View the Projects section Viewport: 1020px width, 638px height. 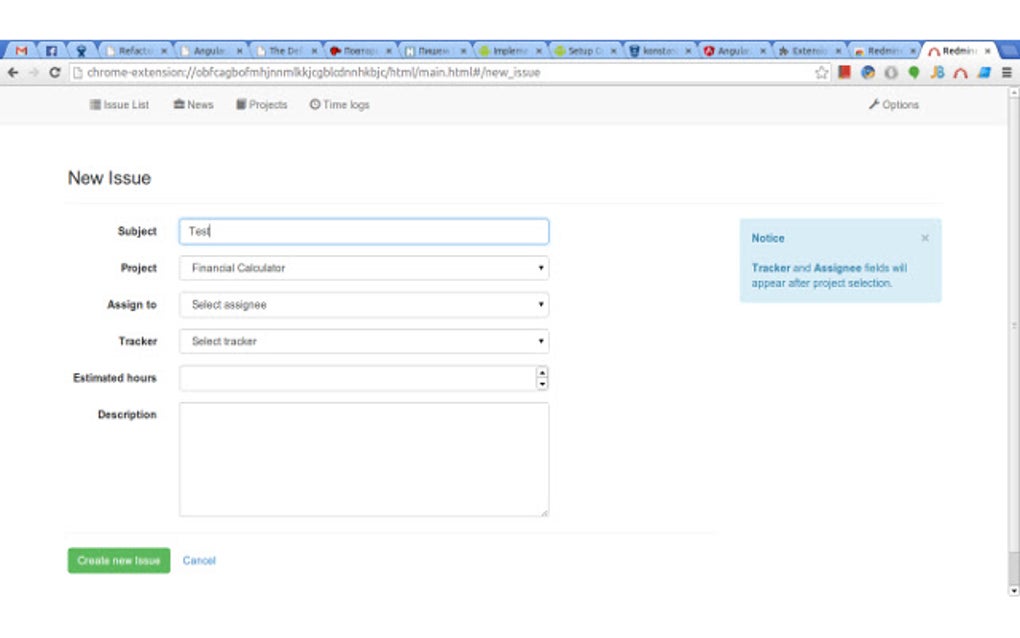(x=261, y=104)
